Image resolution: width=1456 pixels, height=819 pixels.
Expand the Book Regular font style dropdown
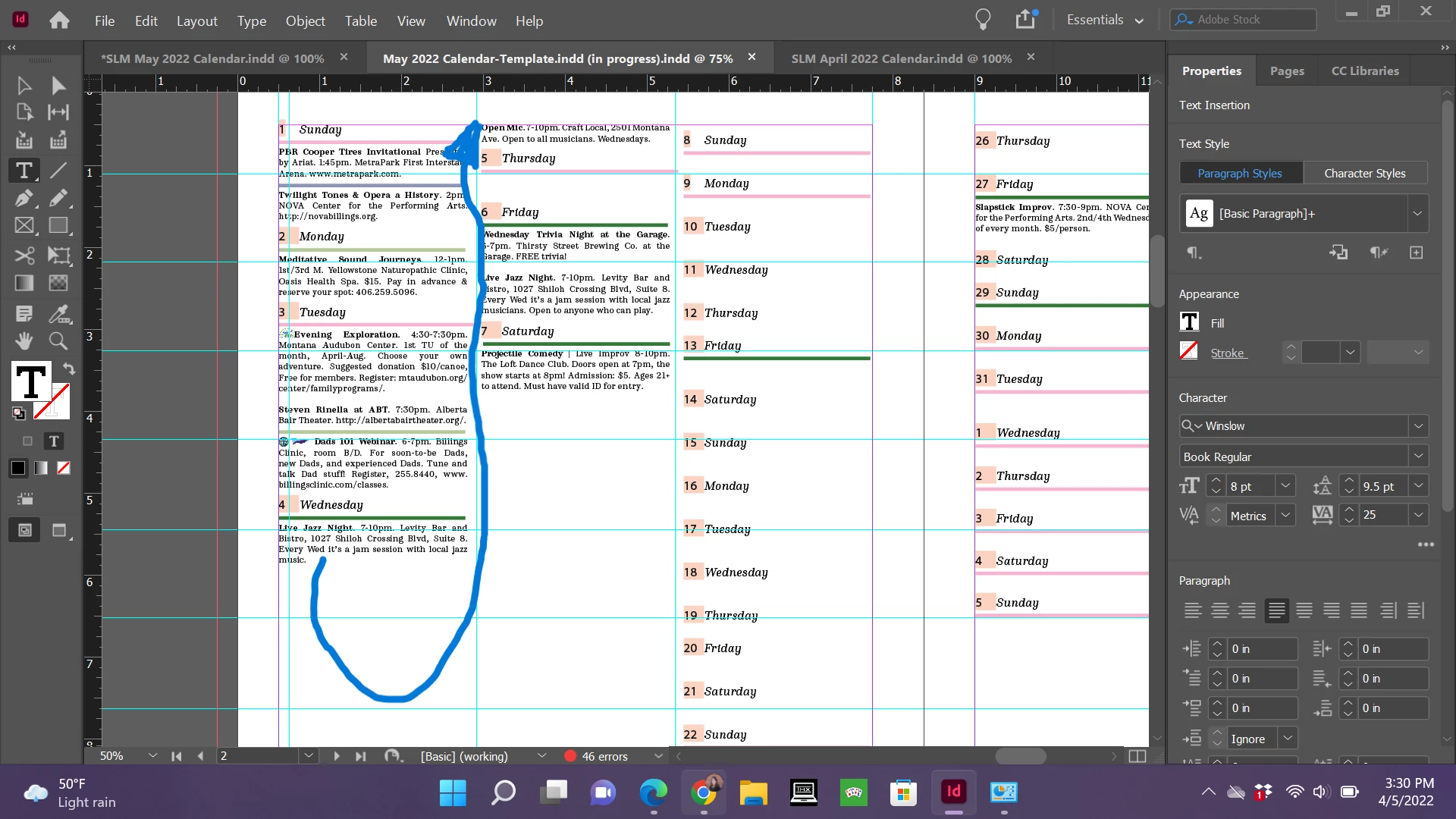(1418, 457)
